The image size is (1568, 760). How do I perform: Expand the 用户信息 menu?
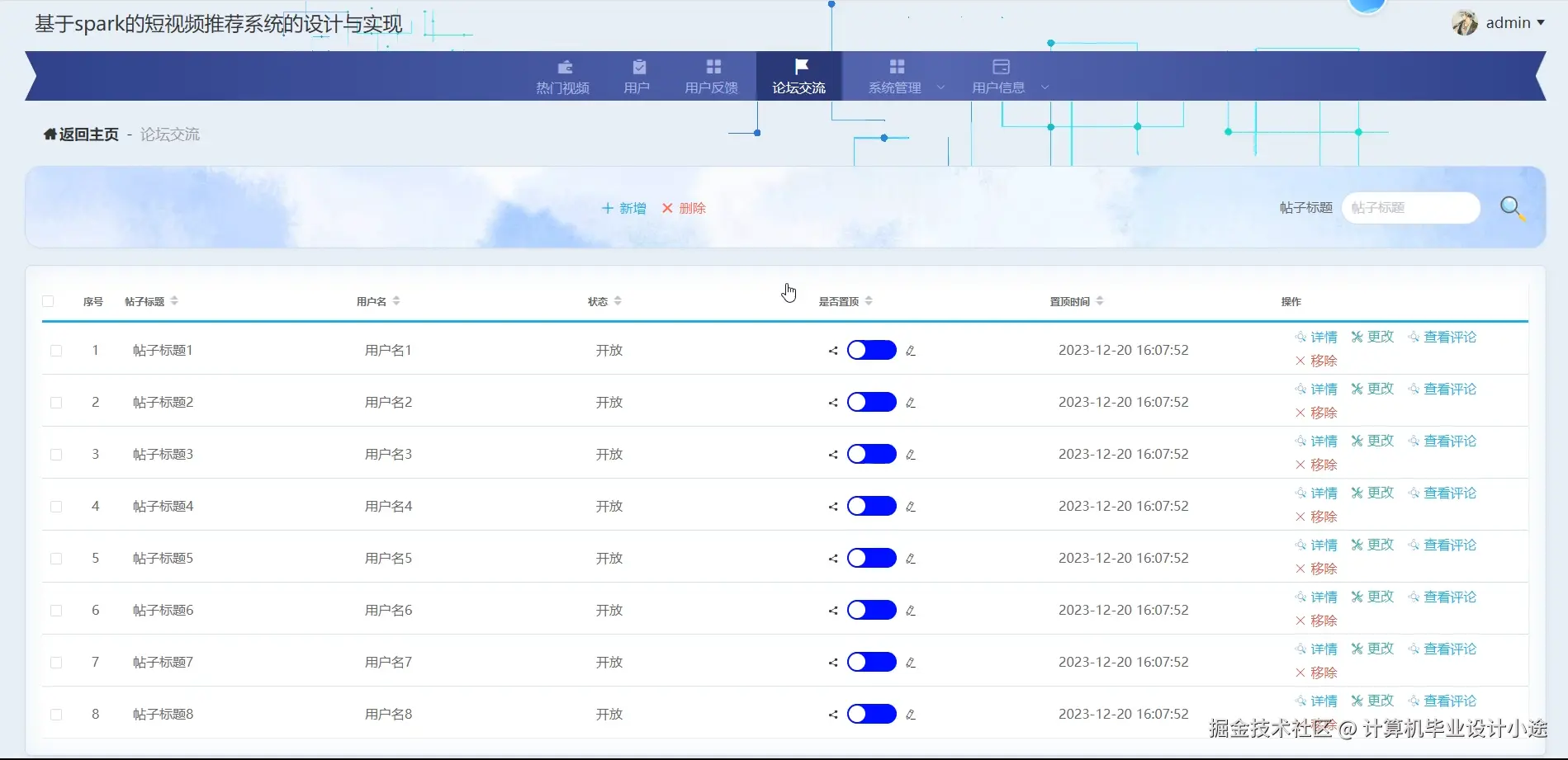[x=1009, y=77]
